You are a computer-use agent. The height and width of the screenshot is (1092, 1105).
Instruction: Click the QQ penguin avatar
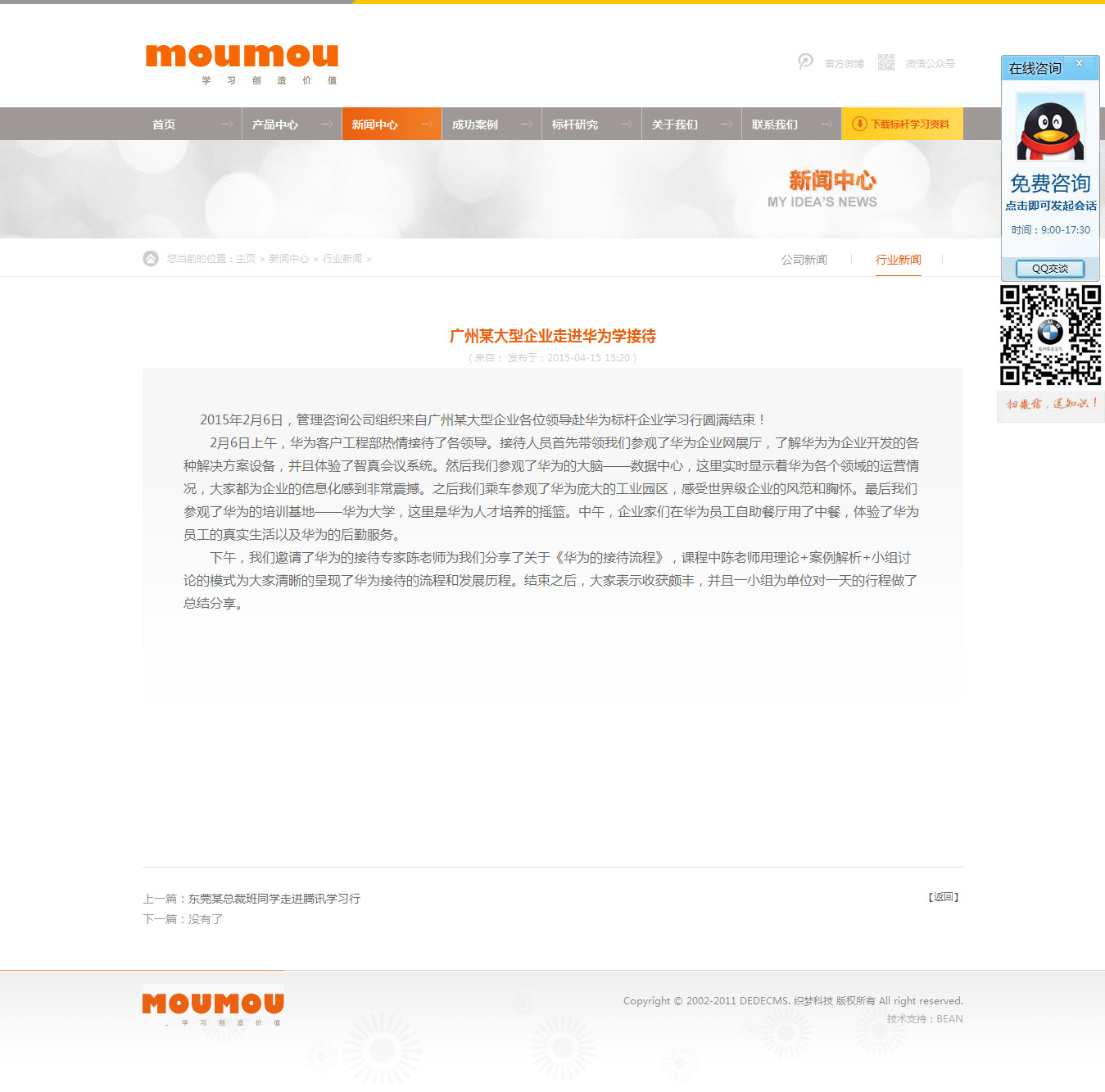[1049, 127]
